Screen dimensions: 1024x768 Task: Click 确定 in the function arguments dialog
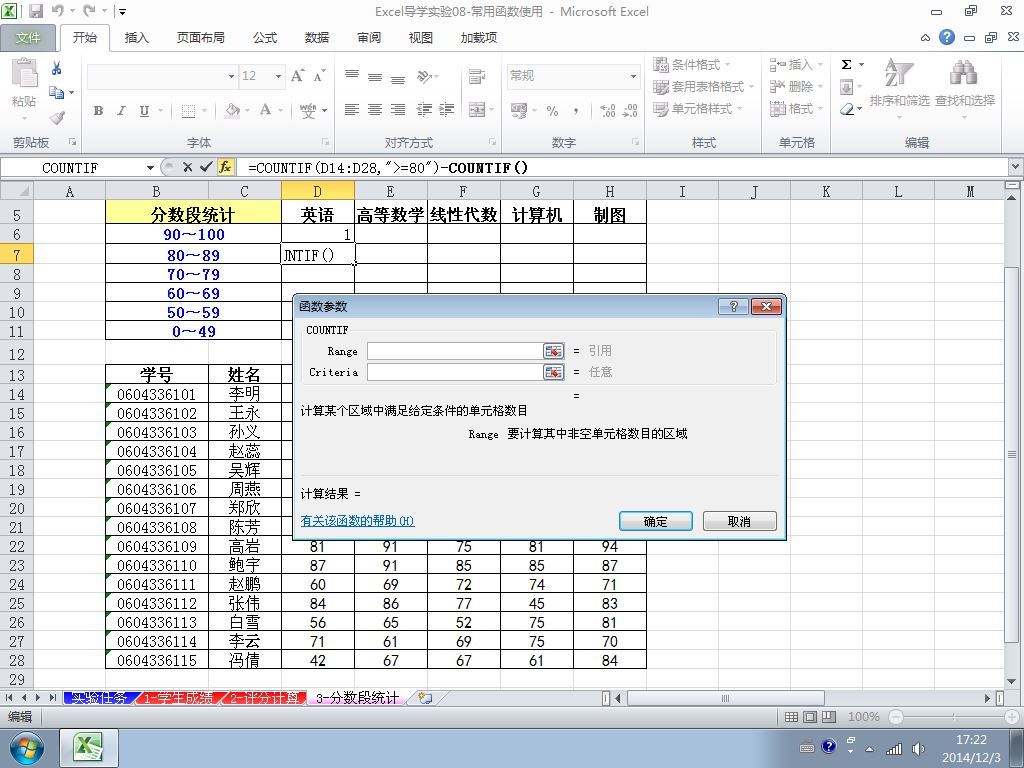click(656, 521)
